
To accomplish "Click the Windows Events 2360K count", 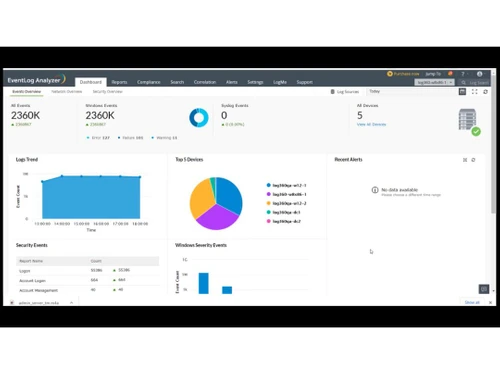I will (x=100, y=115).
